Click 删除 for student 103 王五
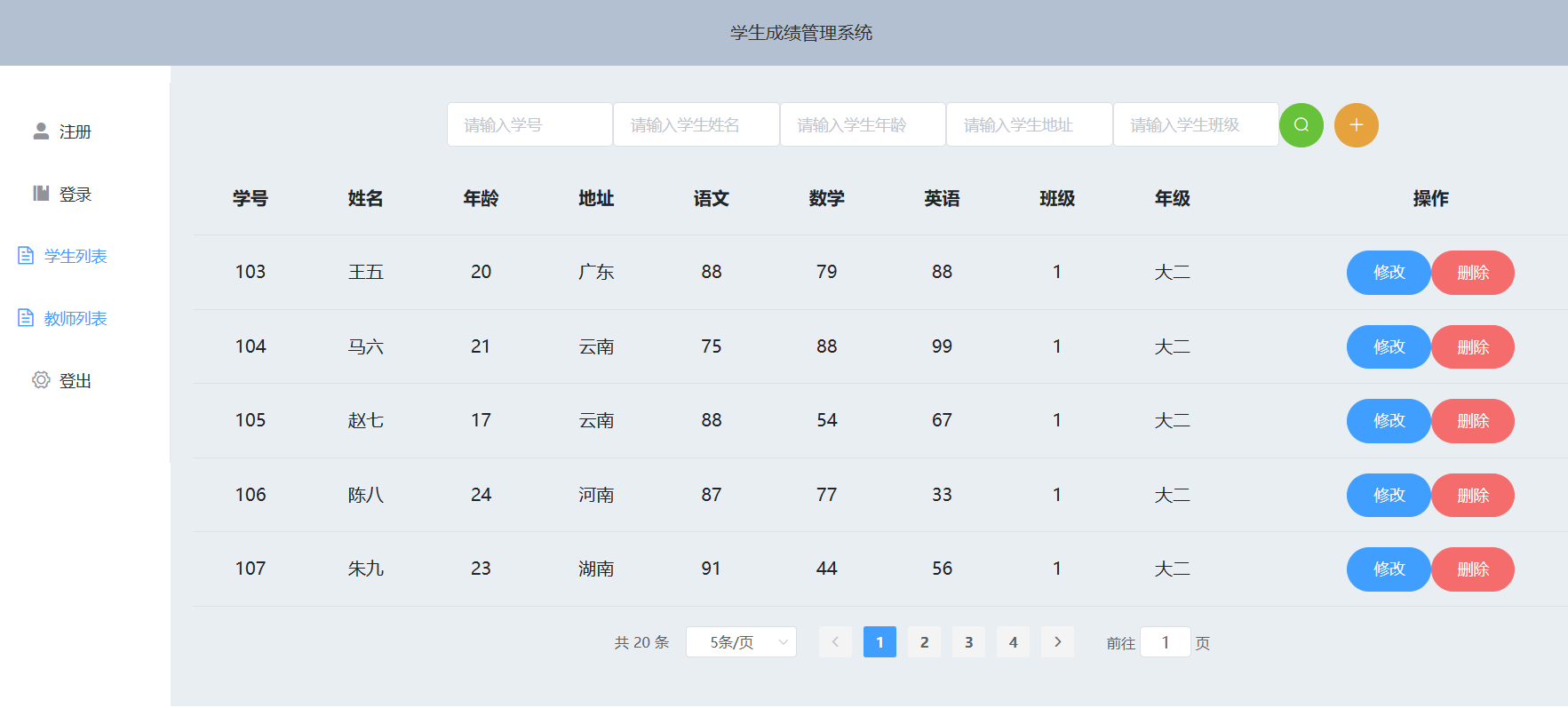1568x708 pixels. (1473, 273)
